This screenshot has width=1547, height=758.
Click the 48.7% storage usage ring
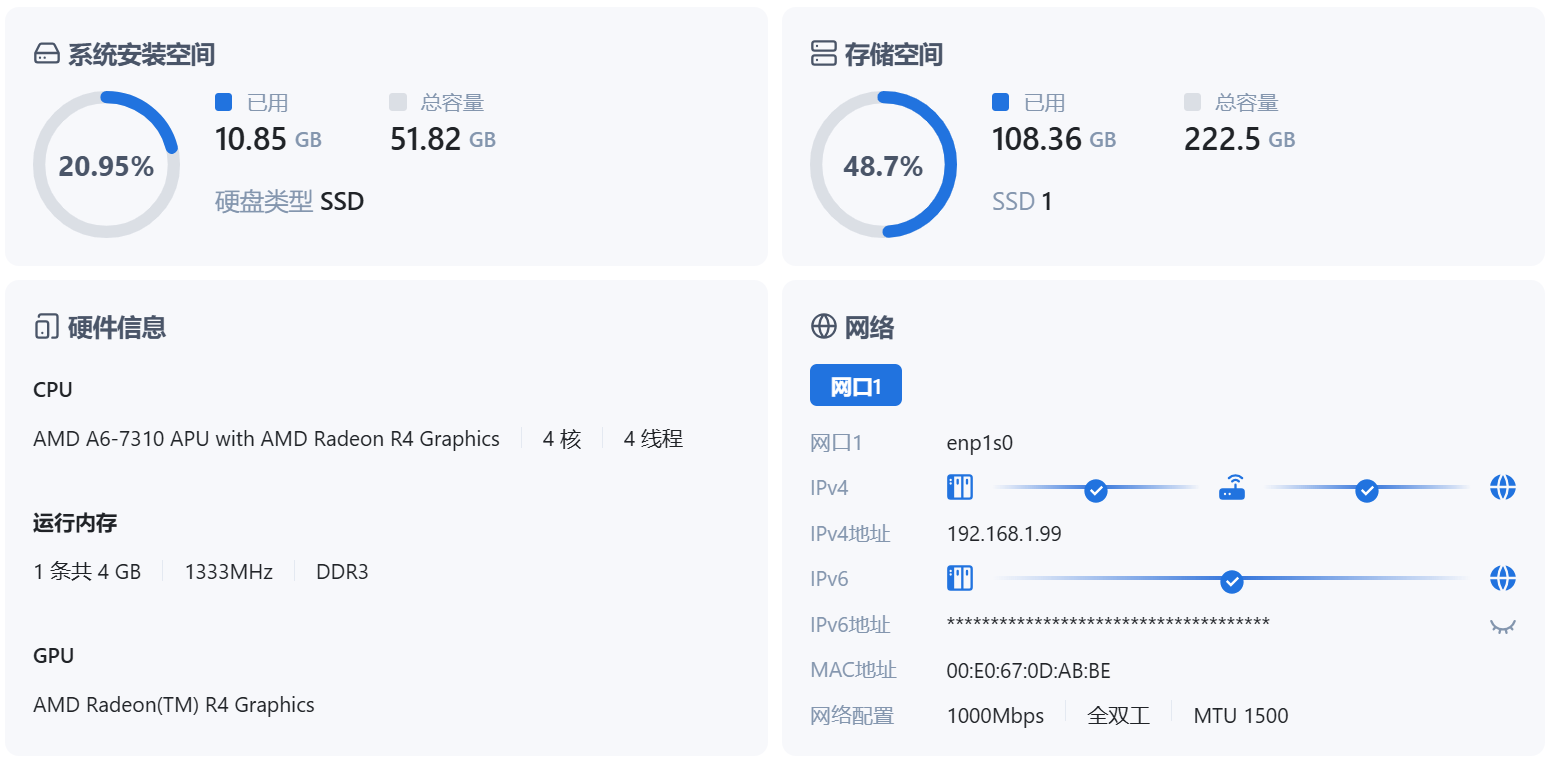coord(883,165)
